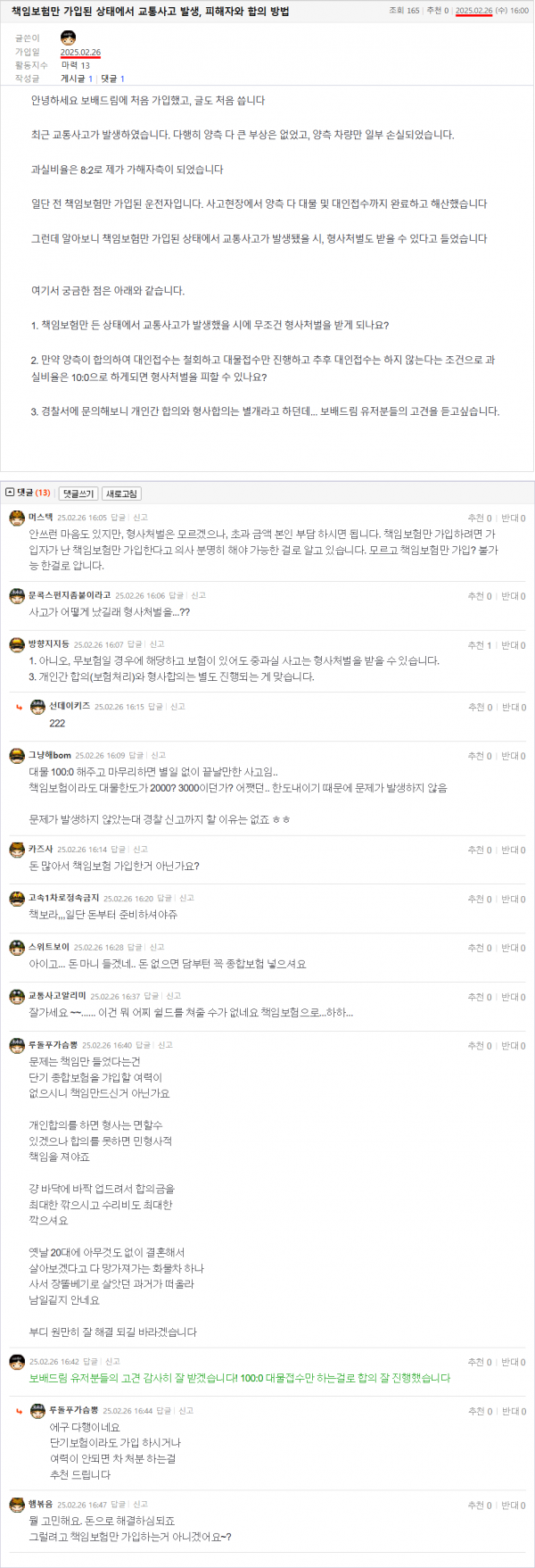Open the 댓글 1 link in author info

click(112, 79)
